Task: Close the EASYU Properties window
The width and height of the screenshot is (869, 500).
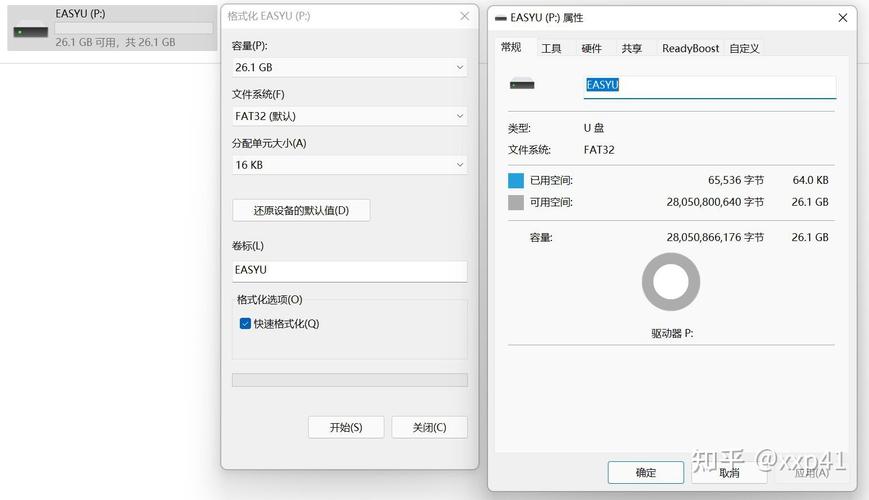Action: pyautogui.click(x=842, y=18)
